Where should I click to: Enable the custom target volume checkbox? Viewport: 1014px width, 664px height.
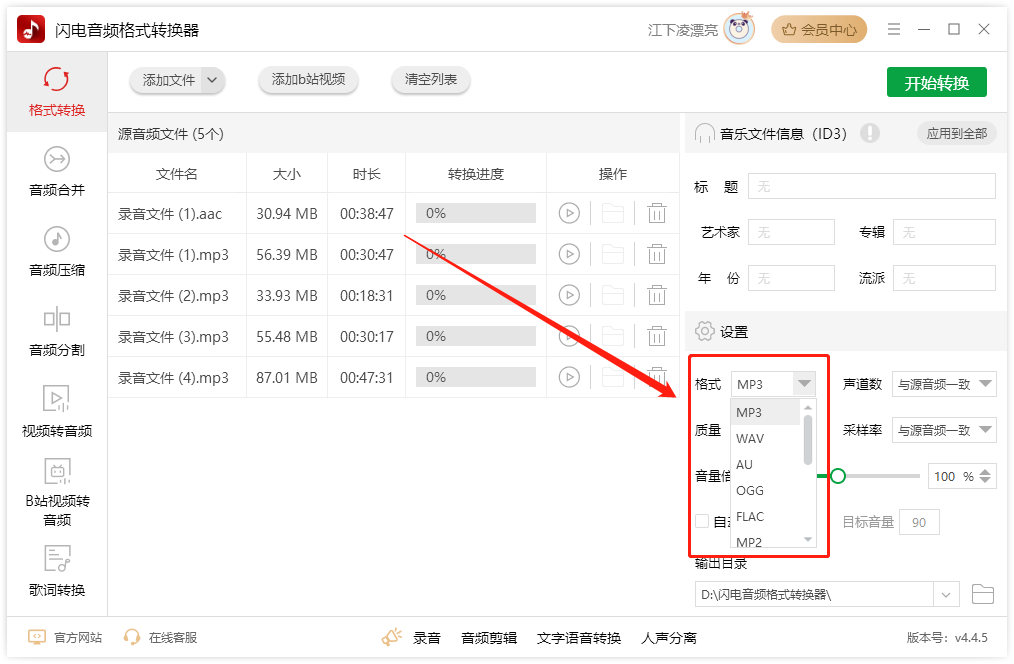701,521
